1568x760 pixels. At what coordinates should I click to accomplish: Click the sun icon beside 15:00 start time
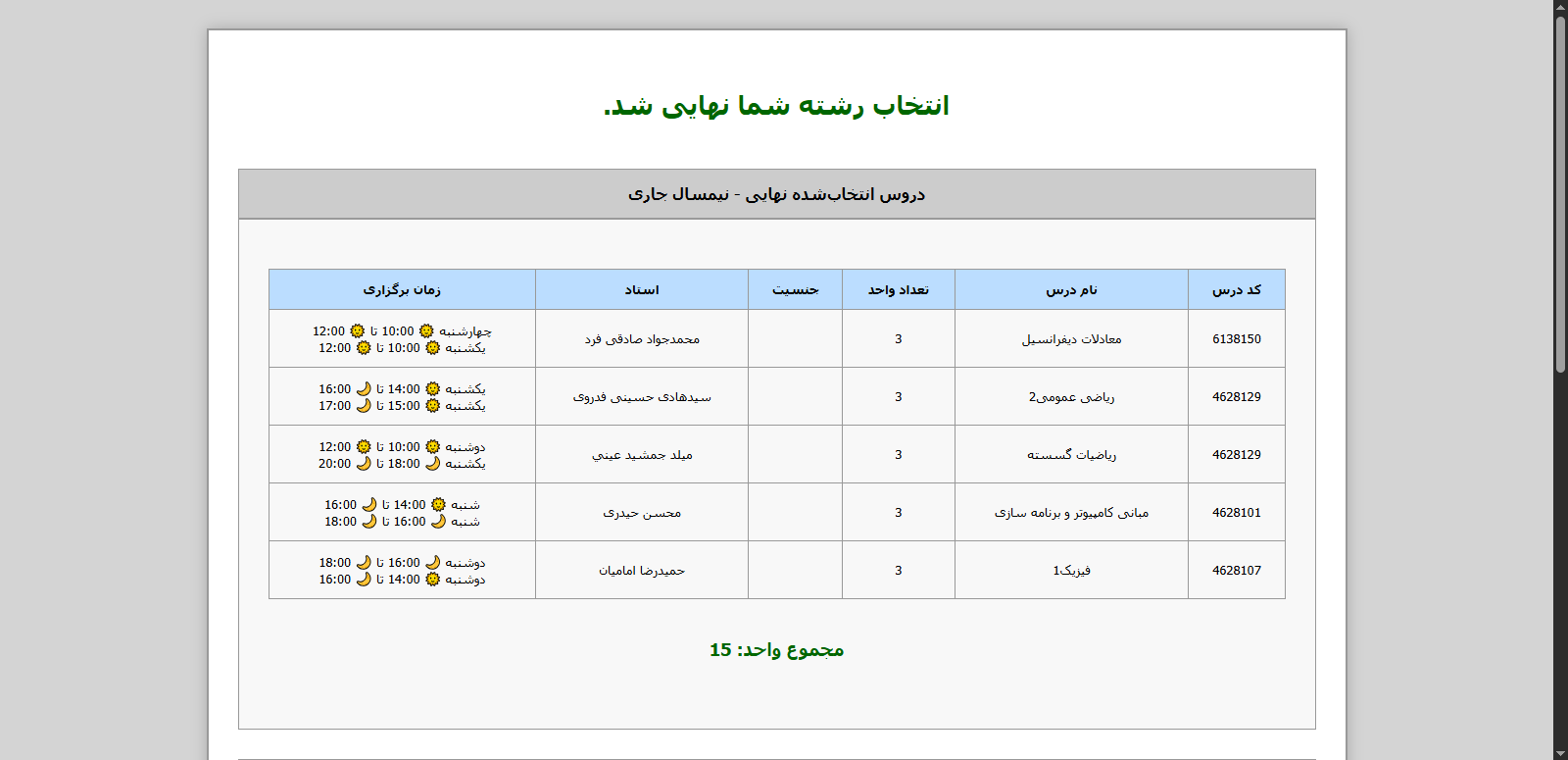pos(432,406)
